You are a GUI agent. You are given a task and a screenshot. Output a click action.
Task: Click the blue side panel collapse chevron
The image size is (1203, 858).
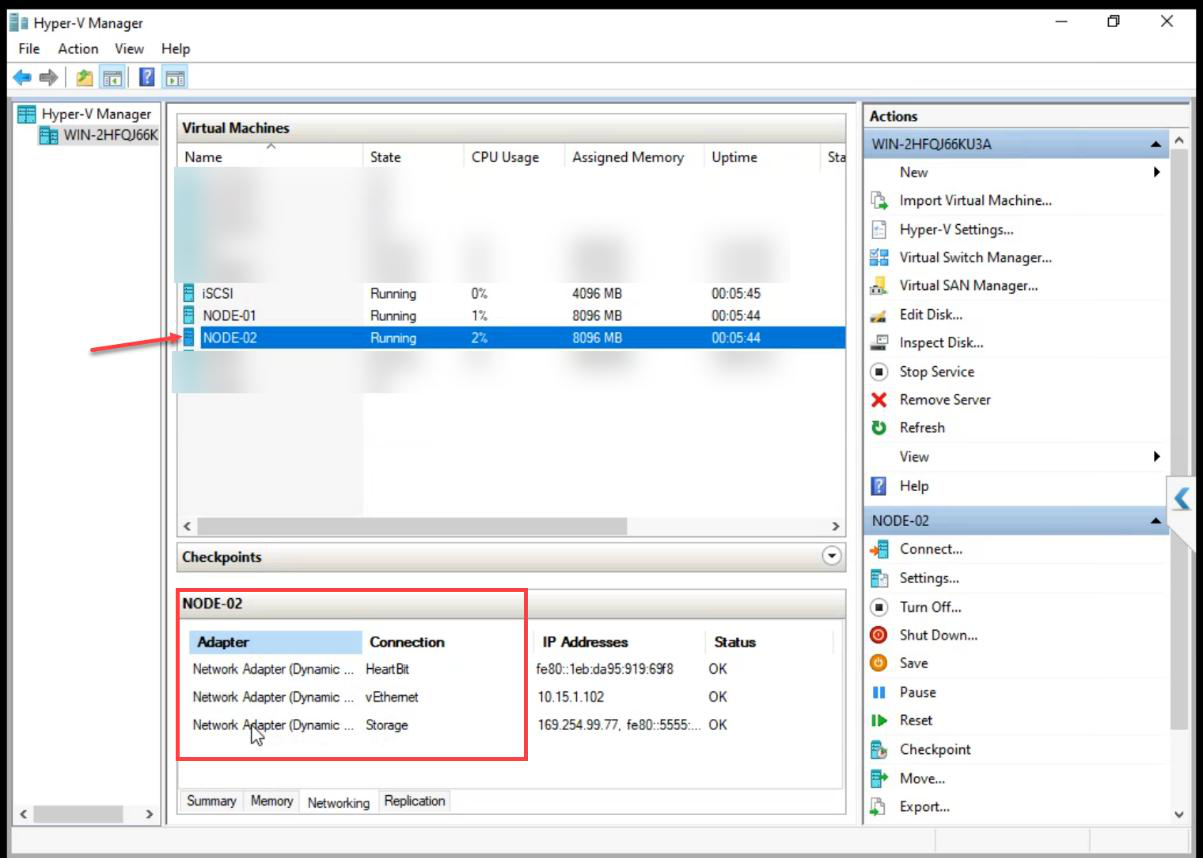1182,498
